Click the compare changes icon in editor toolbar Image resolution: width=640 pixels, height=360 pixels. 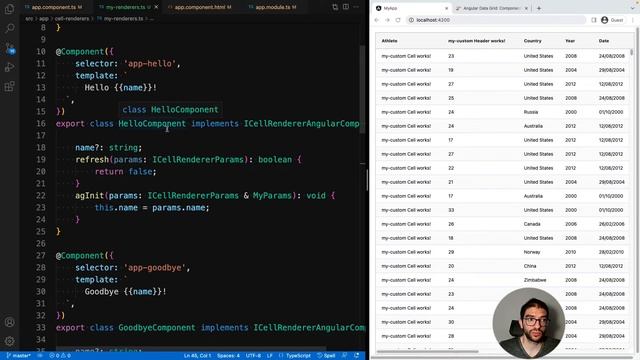[335, 7]
